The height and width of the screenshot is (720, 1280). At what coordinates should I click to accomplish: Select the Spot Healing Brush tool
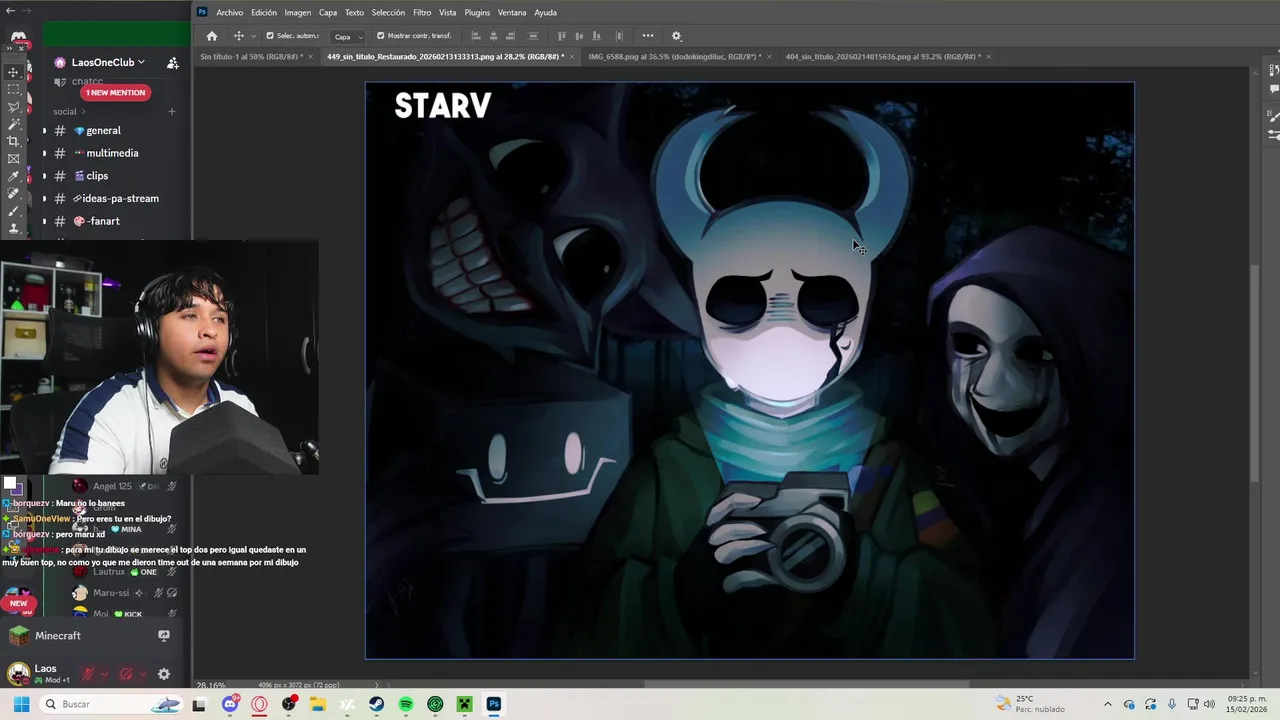pyautogui.click(x=13, y=193)
